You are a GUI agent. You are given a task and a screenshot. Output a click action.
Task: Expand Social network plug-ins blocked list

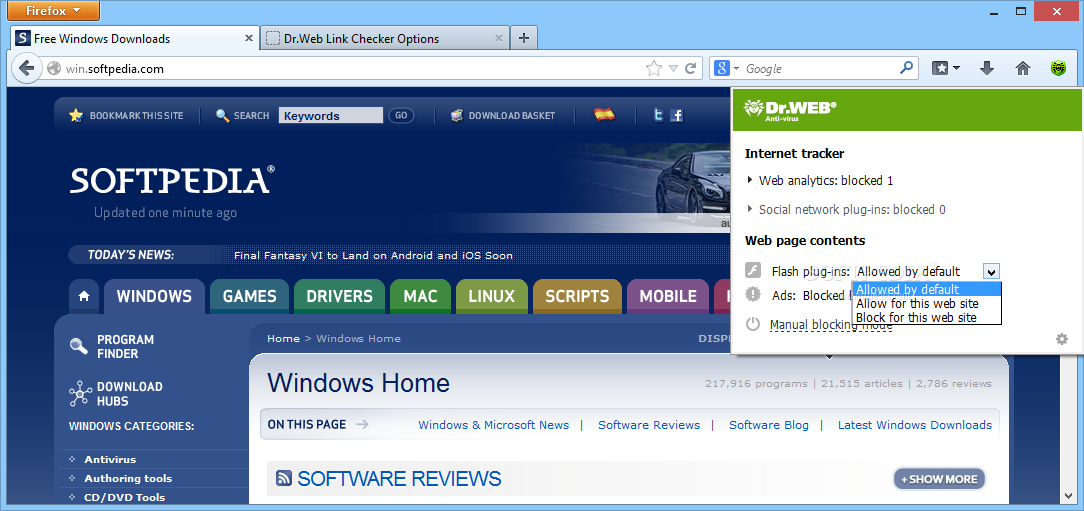(751, 210)
